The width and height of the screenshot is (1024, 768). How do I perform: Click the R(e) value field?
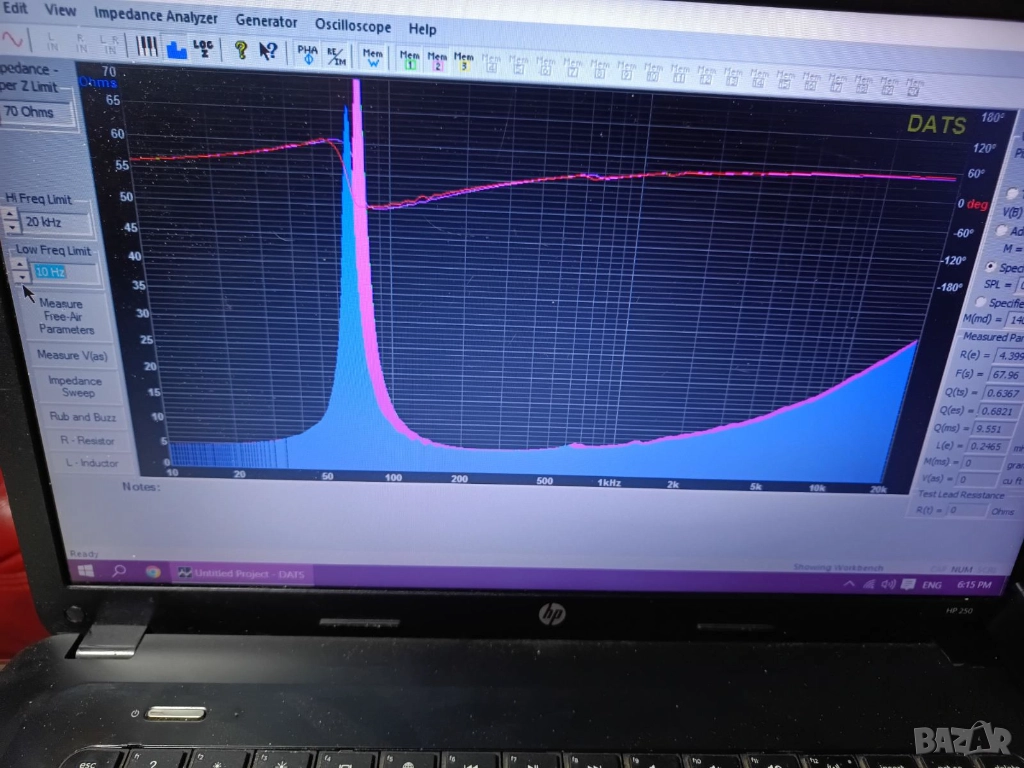1009,355
